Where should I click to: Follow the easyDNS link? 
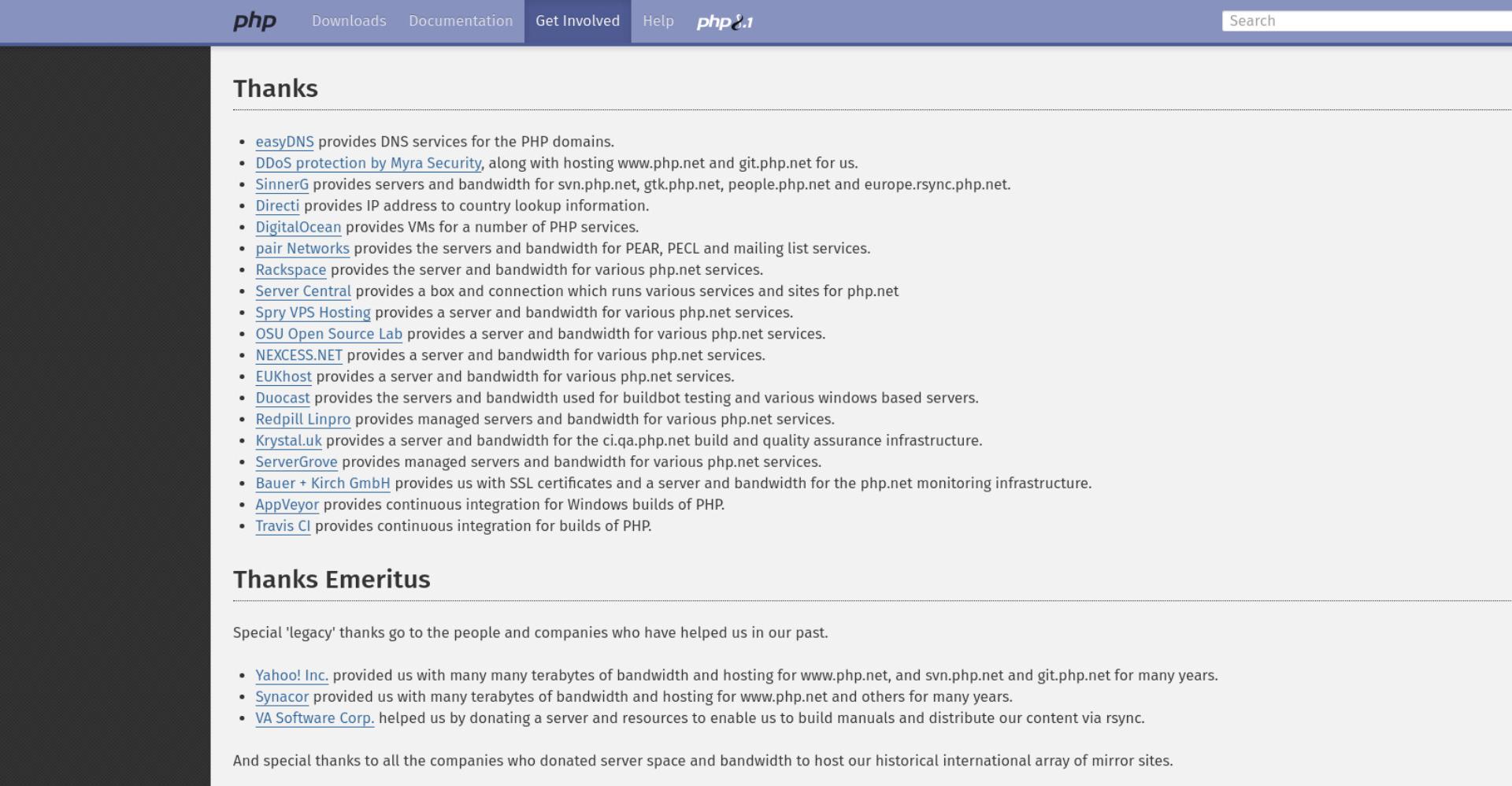(x=284, y=142)
